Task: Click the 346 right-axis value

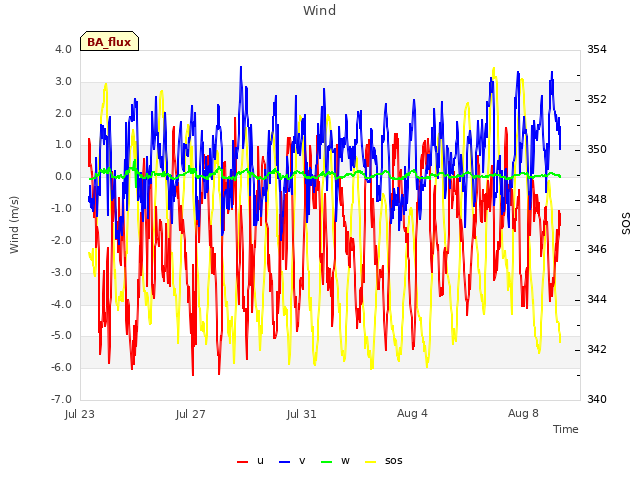Action: click(597, 249)
